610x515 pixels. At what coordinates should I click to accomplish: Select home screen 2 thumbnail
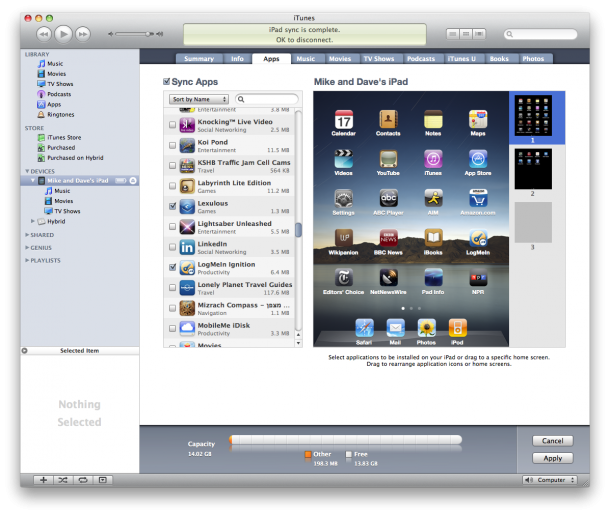[533, 169]
